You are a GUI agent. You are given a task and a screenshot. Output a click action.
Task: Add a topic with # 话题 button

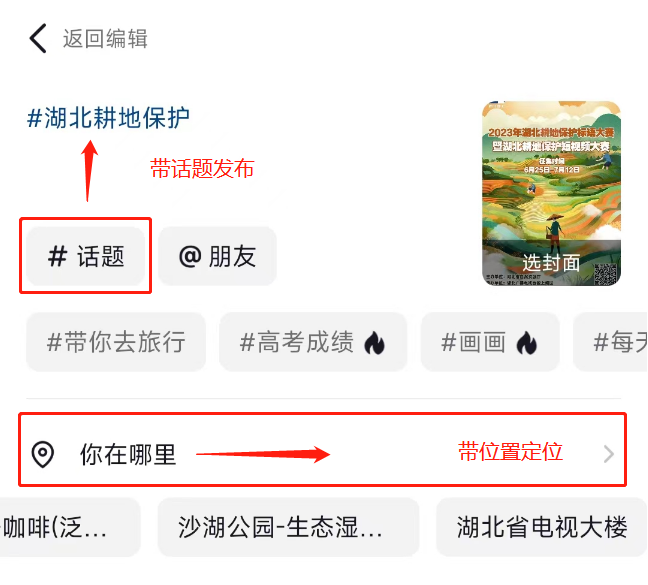click(x=86, y=256)
